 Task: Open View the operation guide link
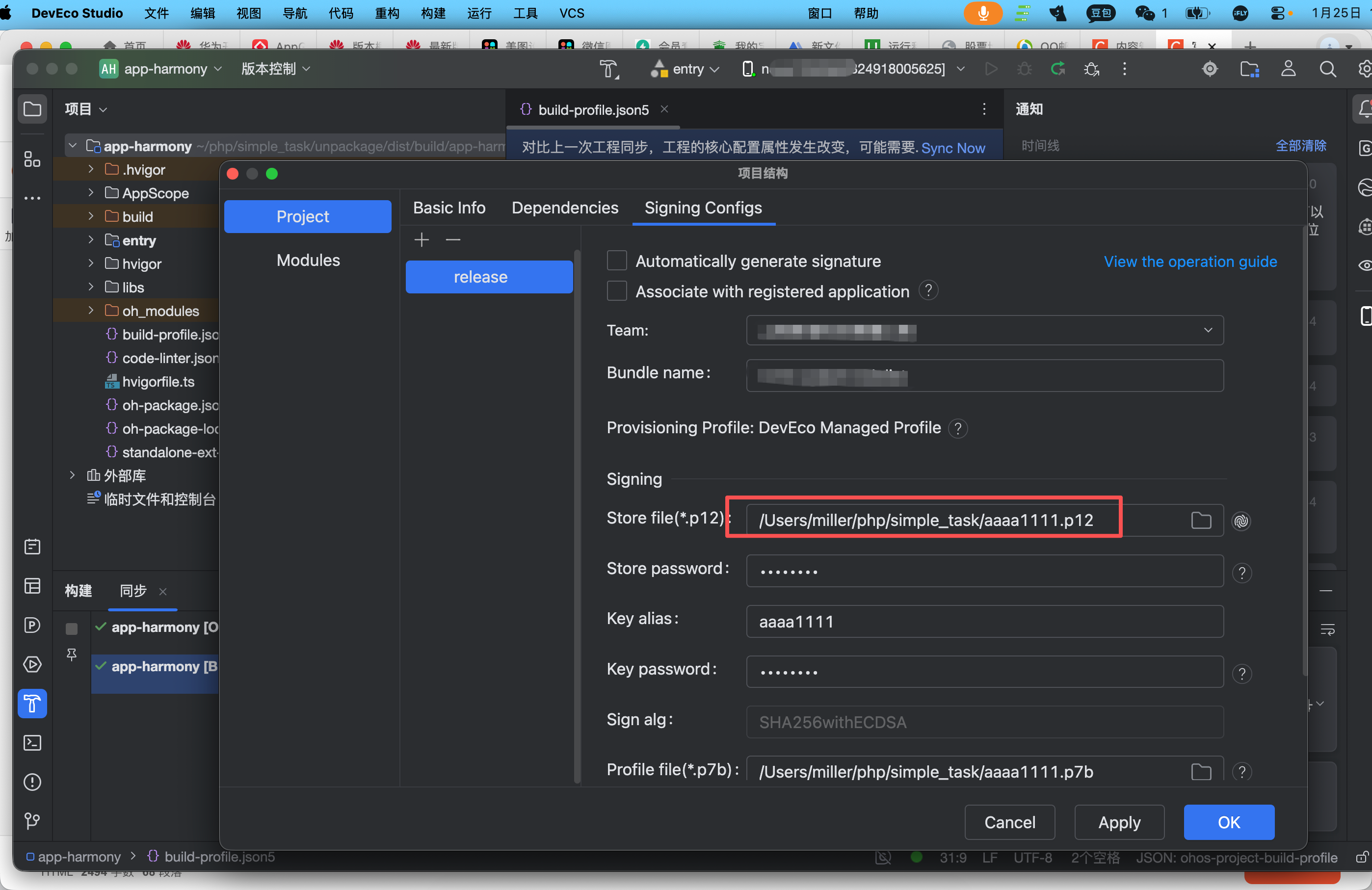1190,262
